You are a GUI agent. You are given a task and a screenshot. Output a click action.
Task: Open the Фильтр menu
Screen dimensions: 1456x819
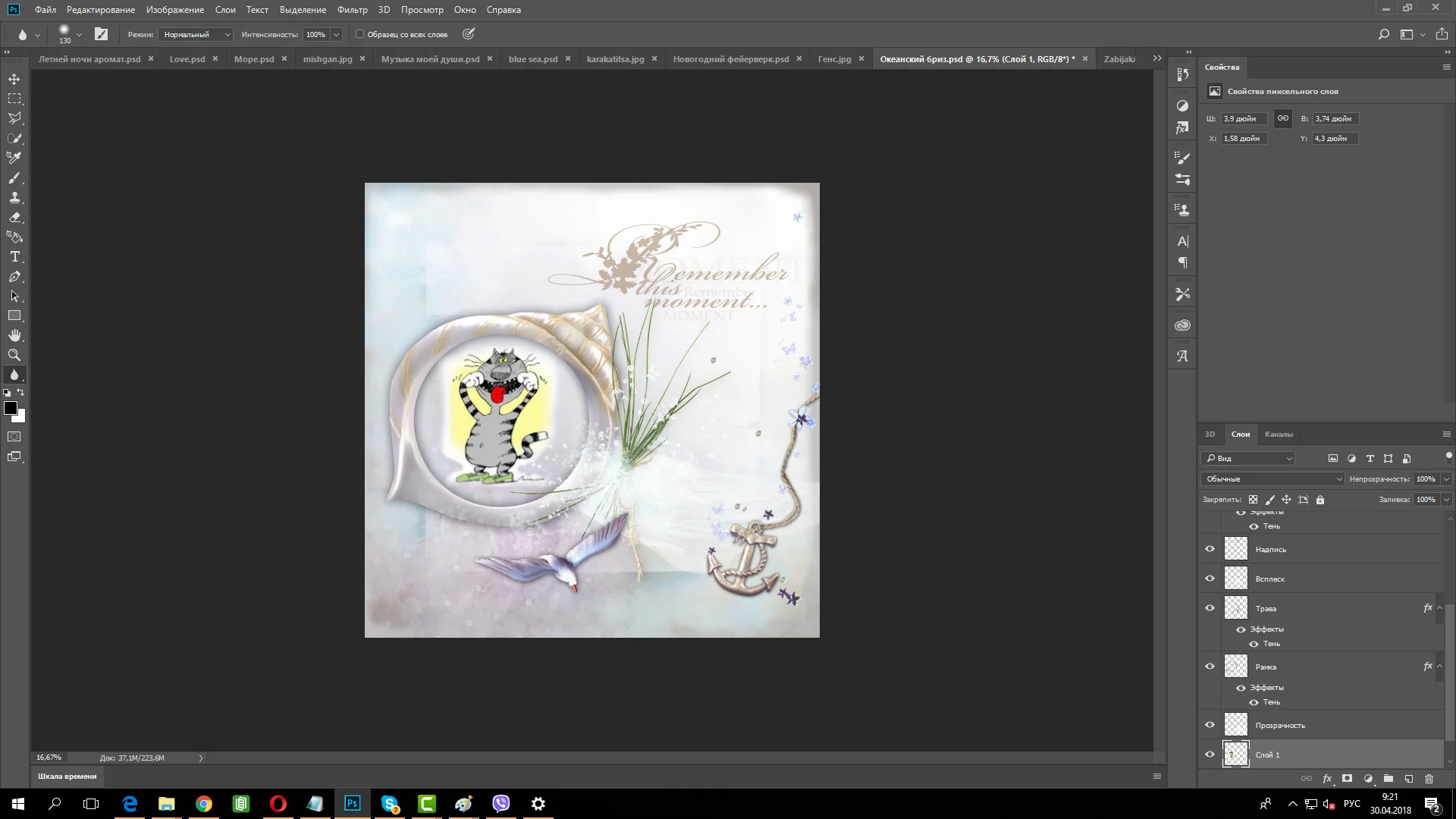352,10
